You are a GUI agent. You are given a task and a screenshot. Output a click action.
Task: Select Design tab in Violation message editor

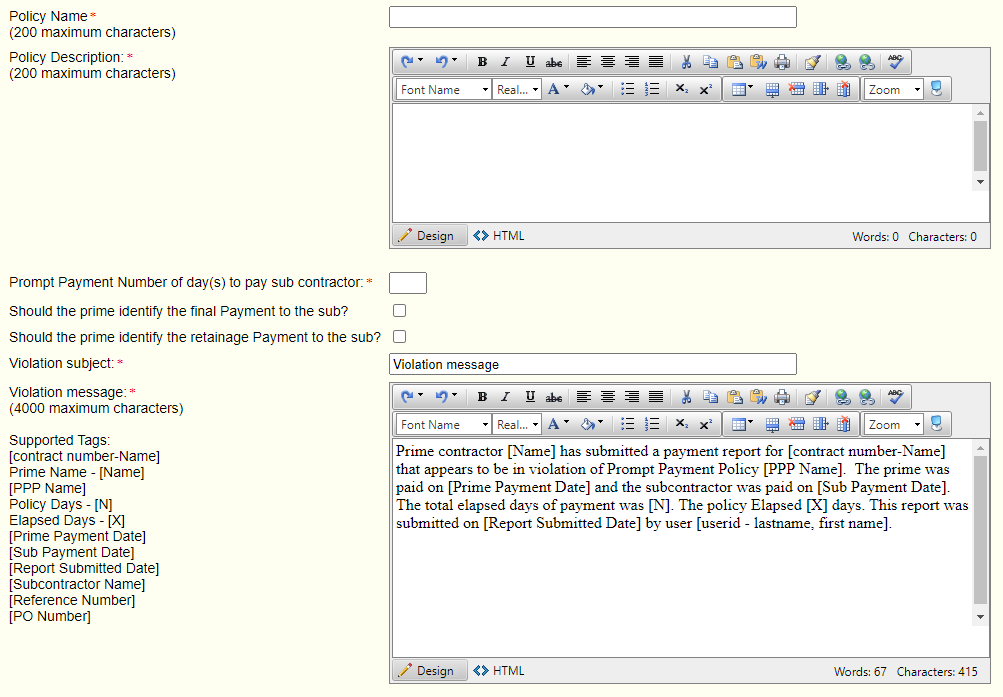click(x=427, y=671)
